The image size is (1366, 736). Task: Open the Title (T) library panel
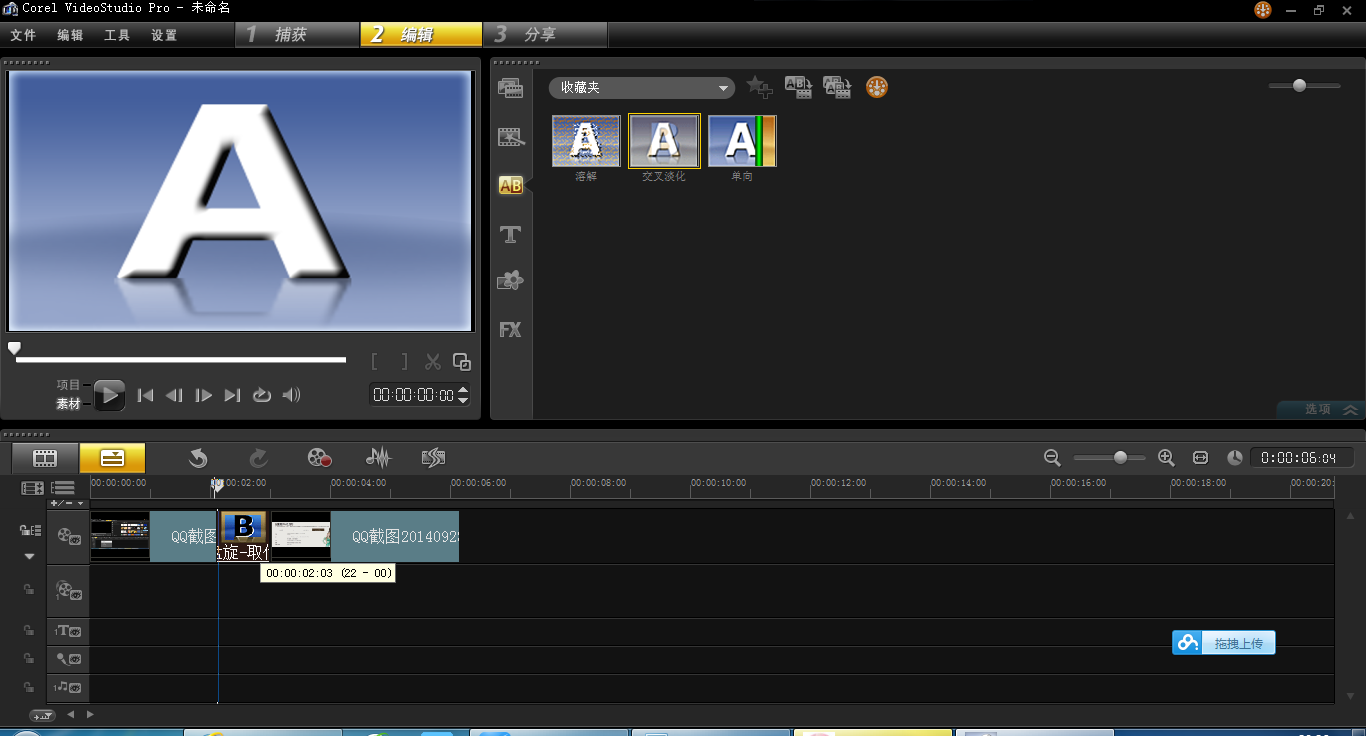point(511,234)
